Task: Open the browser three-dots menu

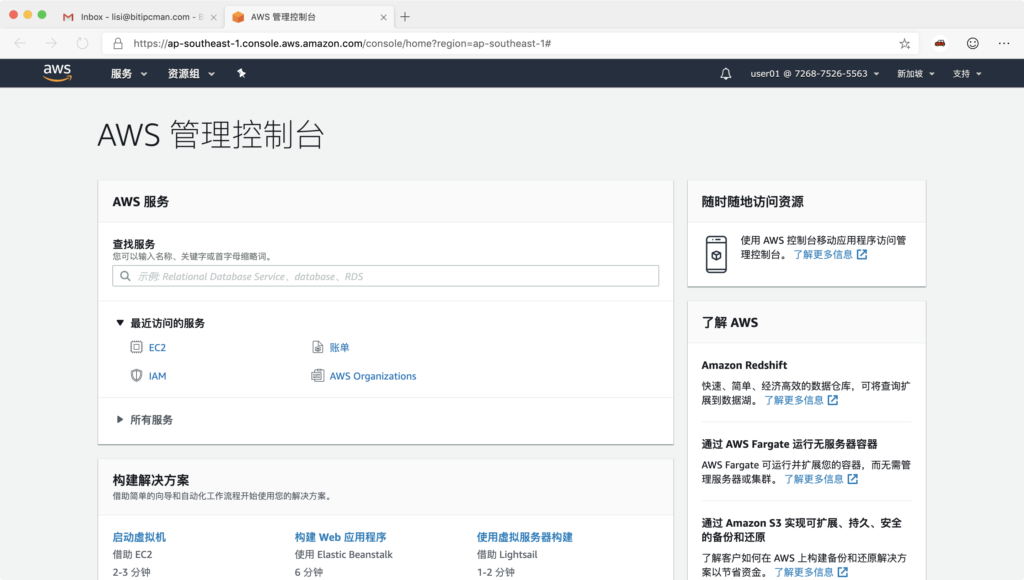Action: tap(1004, 43)
